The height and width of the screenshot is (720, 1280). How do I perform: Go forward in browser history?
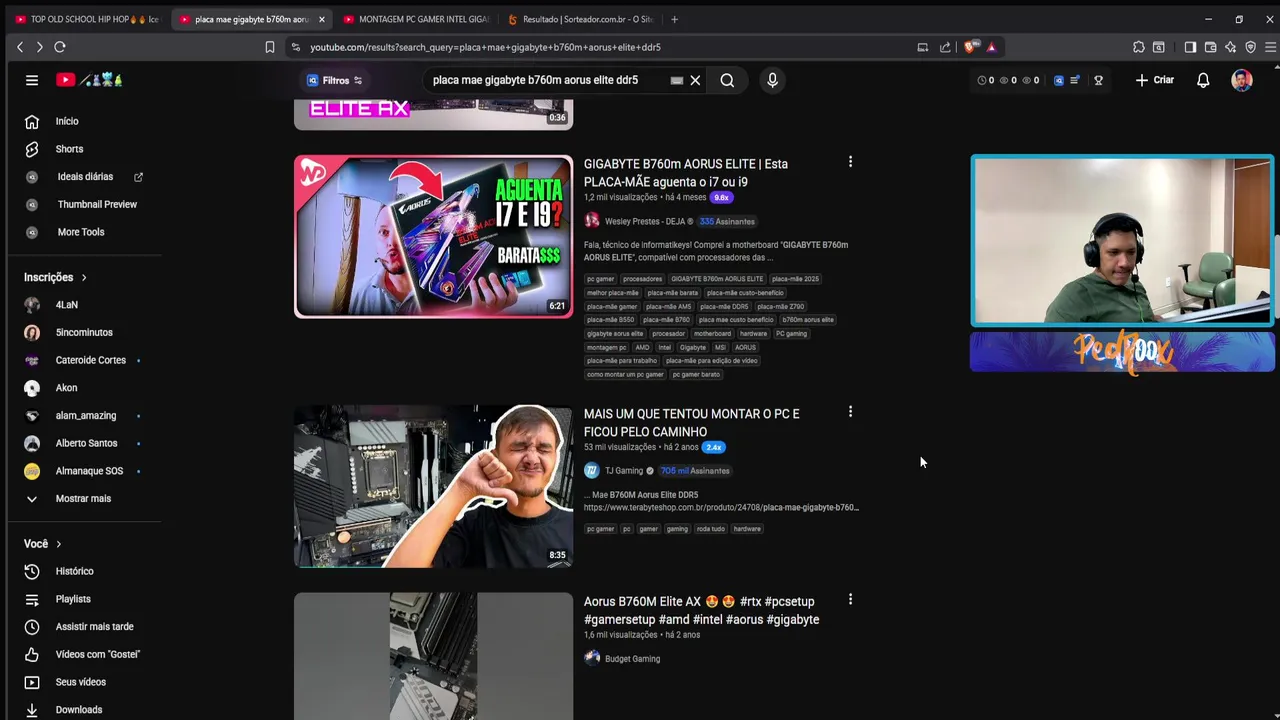[x=39, y=47]
